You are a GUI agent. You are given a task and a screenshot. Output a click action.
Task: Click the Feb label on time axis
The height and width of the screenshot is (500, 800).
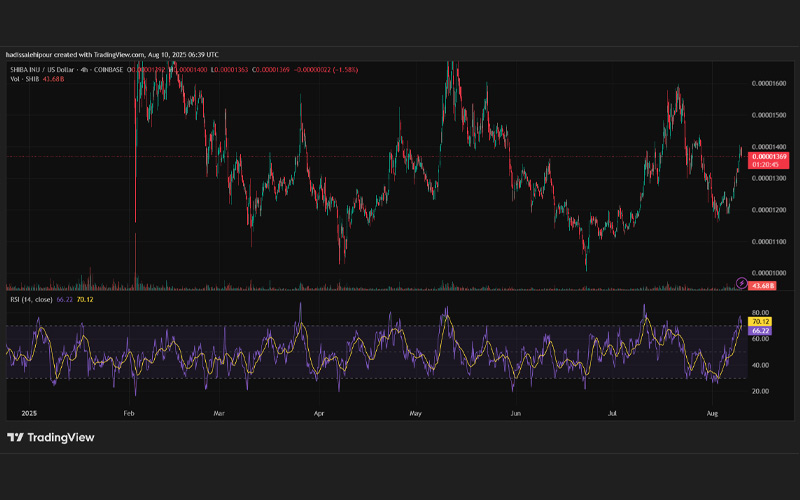pyautogui.click(x=129, y=413)
